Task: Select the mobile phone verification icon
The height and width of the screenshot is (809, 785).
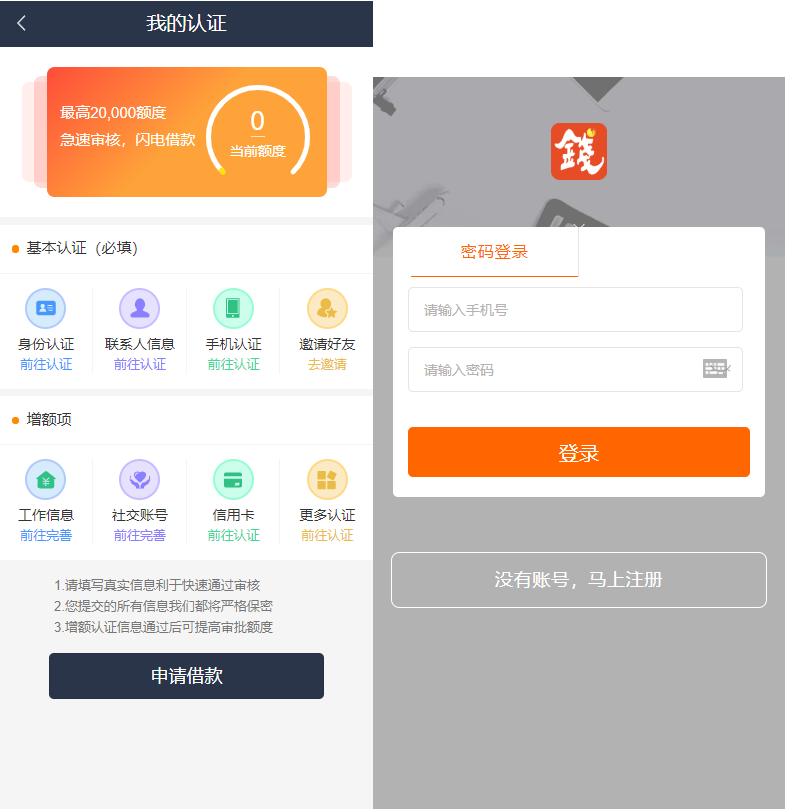Action: coord(233,308)
